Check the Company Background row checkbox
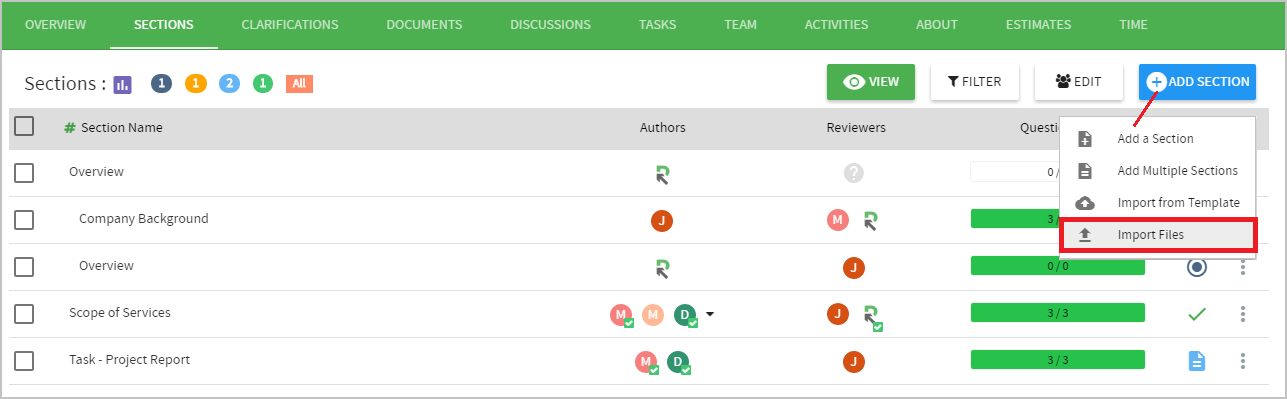1287x399 pixels. point(24,219)
